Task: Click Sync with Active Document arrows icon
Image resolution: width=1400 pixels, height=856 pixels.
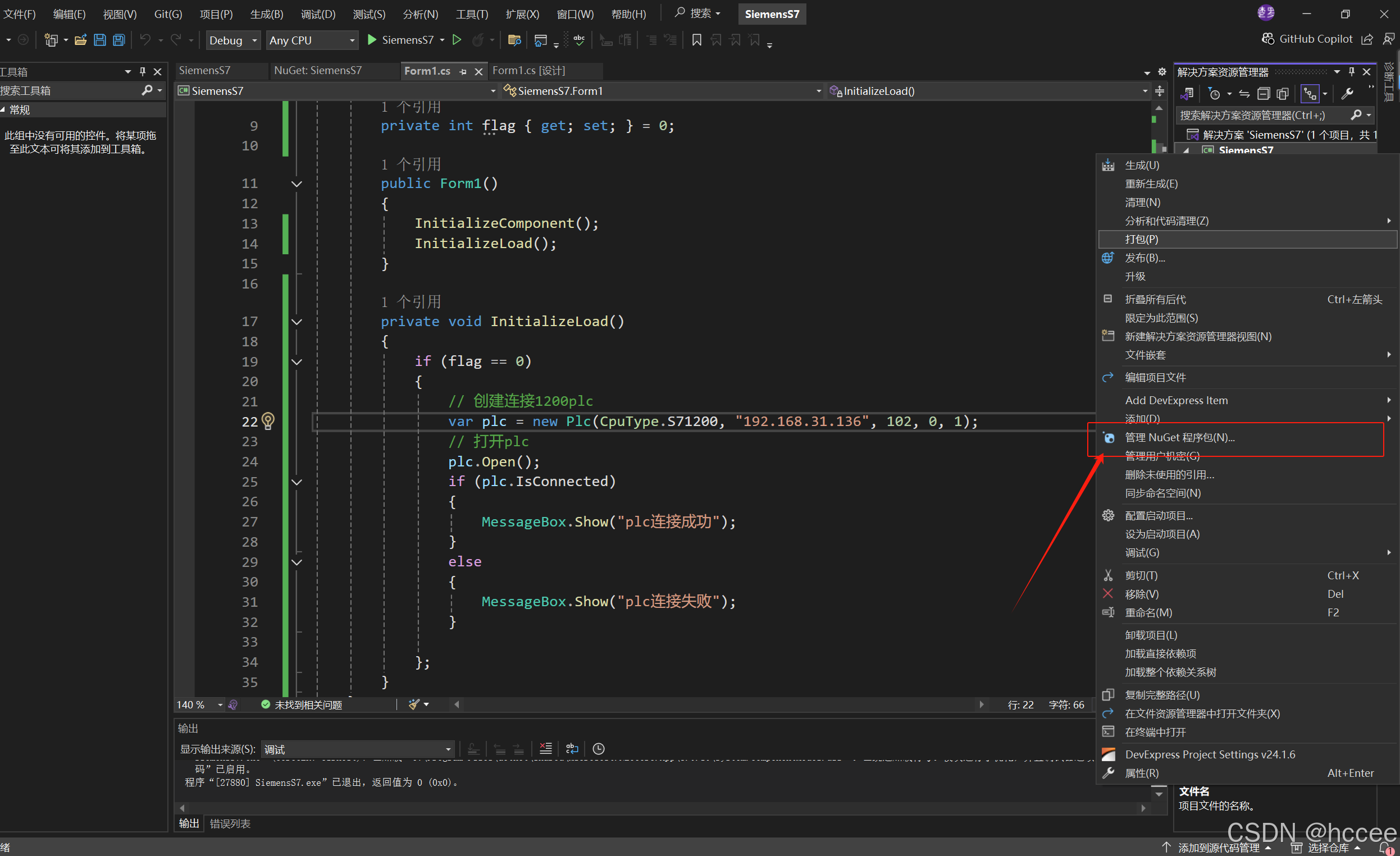Action: click(1244, 94)
